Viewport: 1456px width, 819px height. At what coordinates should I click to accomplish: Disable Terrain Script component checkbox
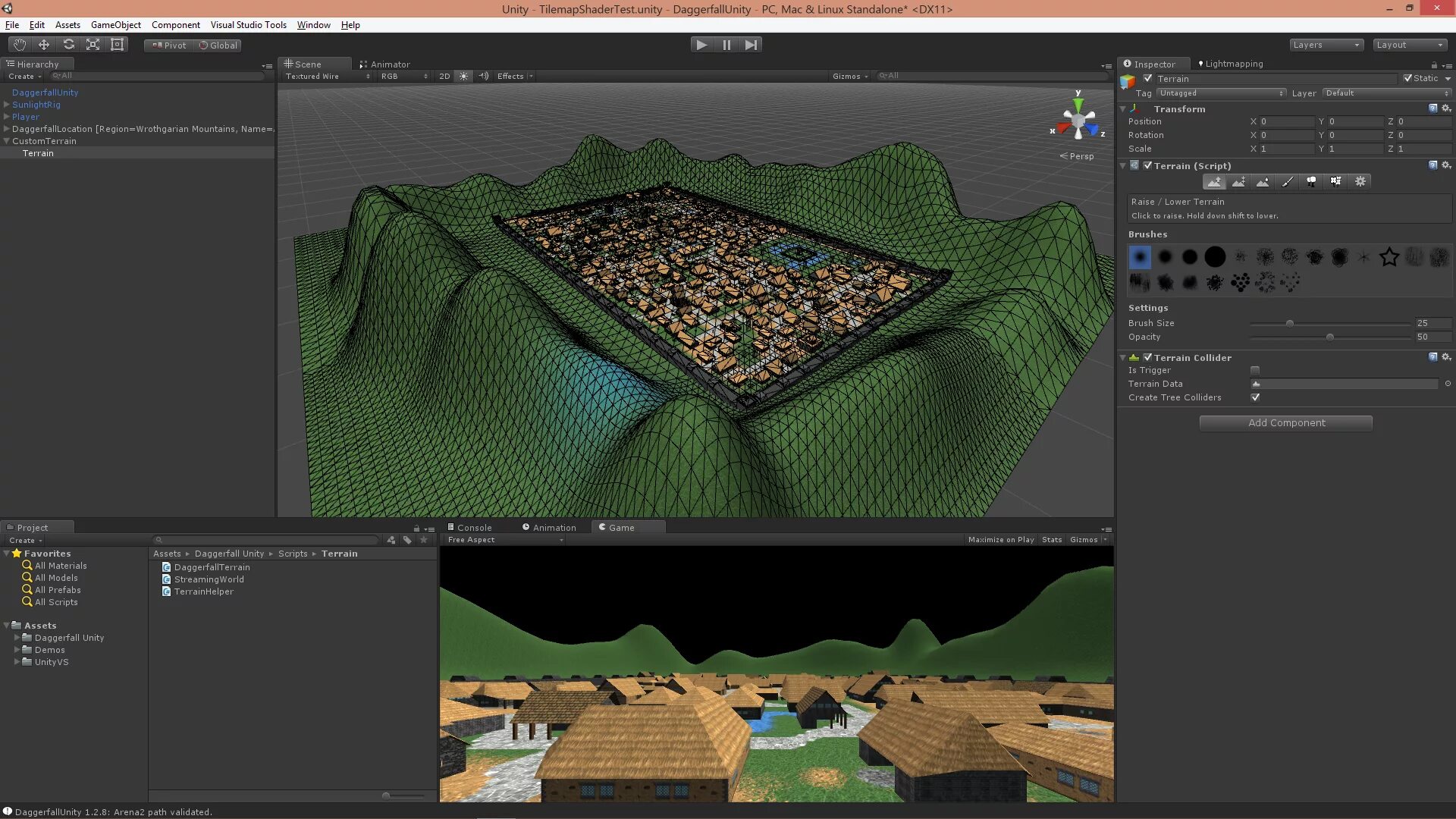1147,165
